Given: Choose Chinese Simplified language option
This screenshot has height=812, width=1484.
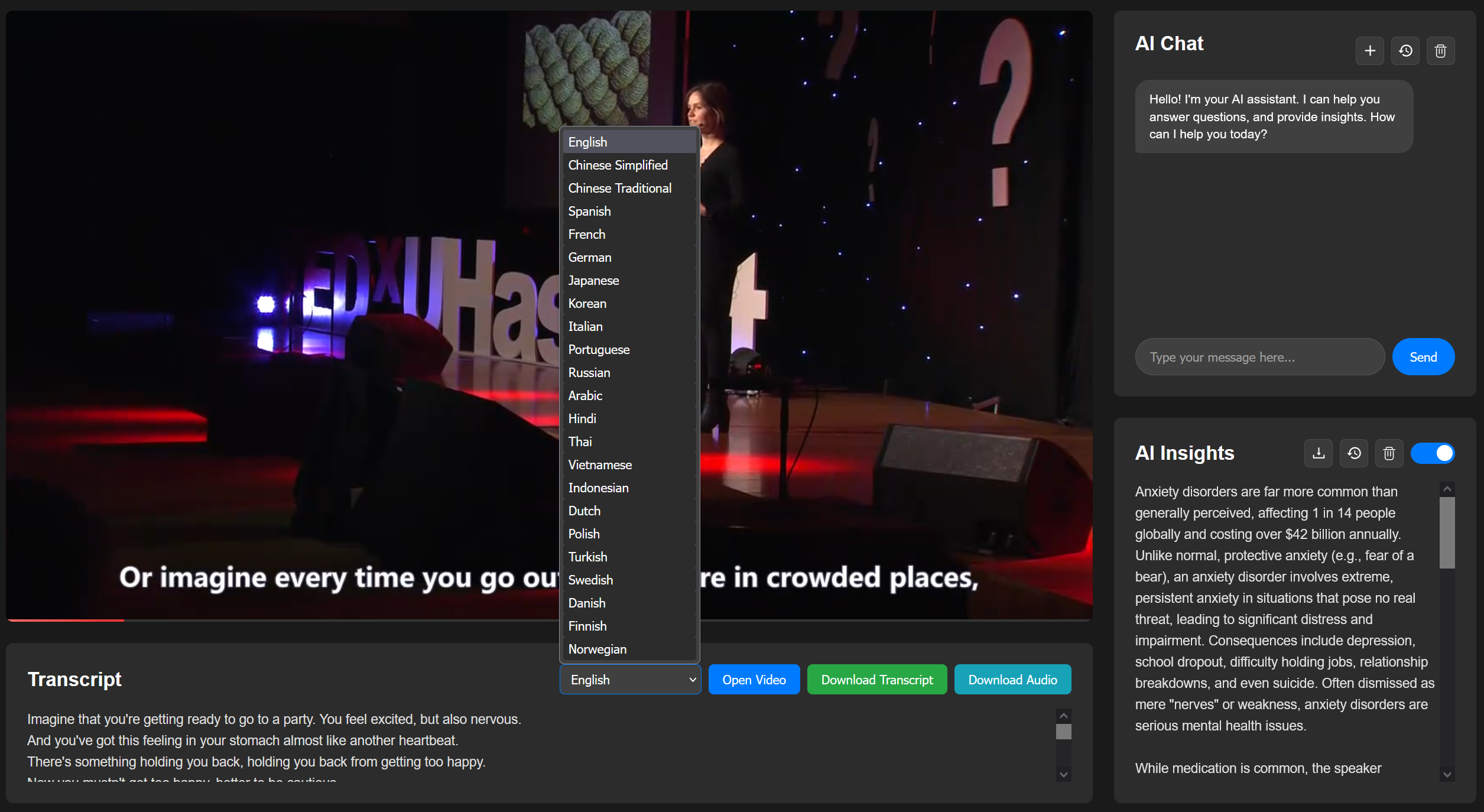Looking at the screenshot, I should pyautogui.click(x=618, y=165).
